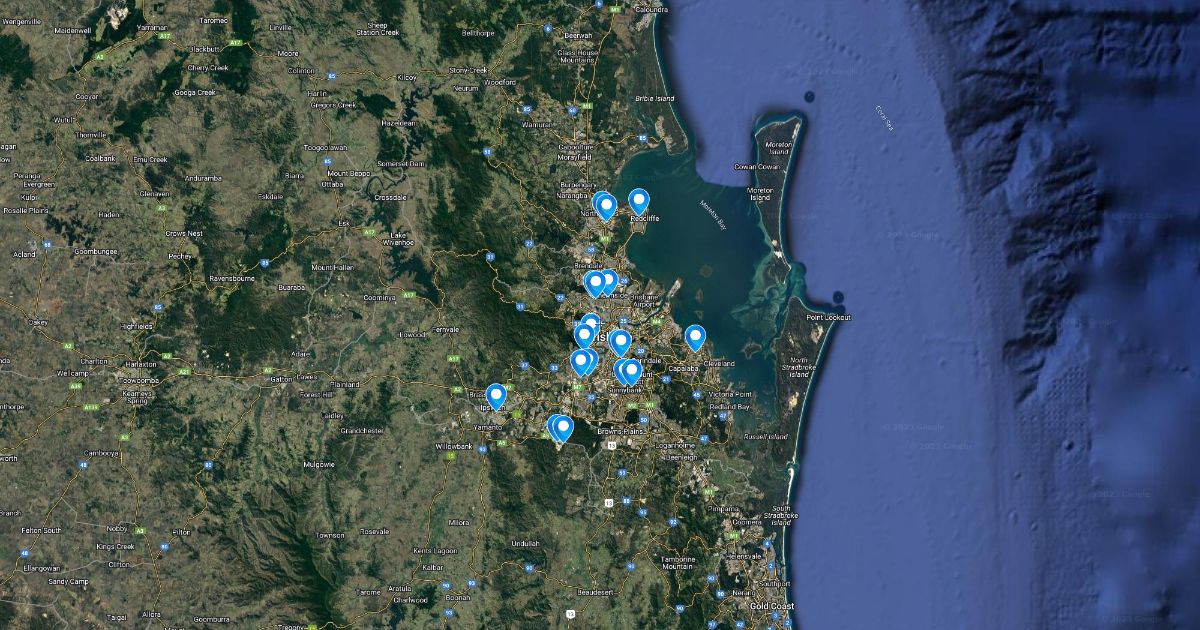Viewport: 1200px width, 630px height.
Task: Click the pin north of Cleveland
Action: (x=695, y=339)
